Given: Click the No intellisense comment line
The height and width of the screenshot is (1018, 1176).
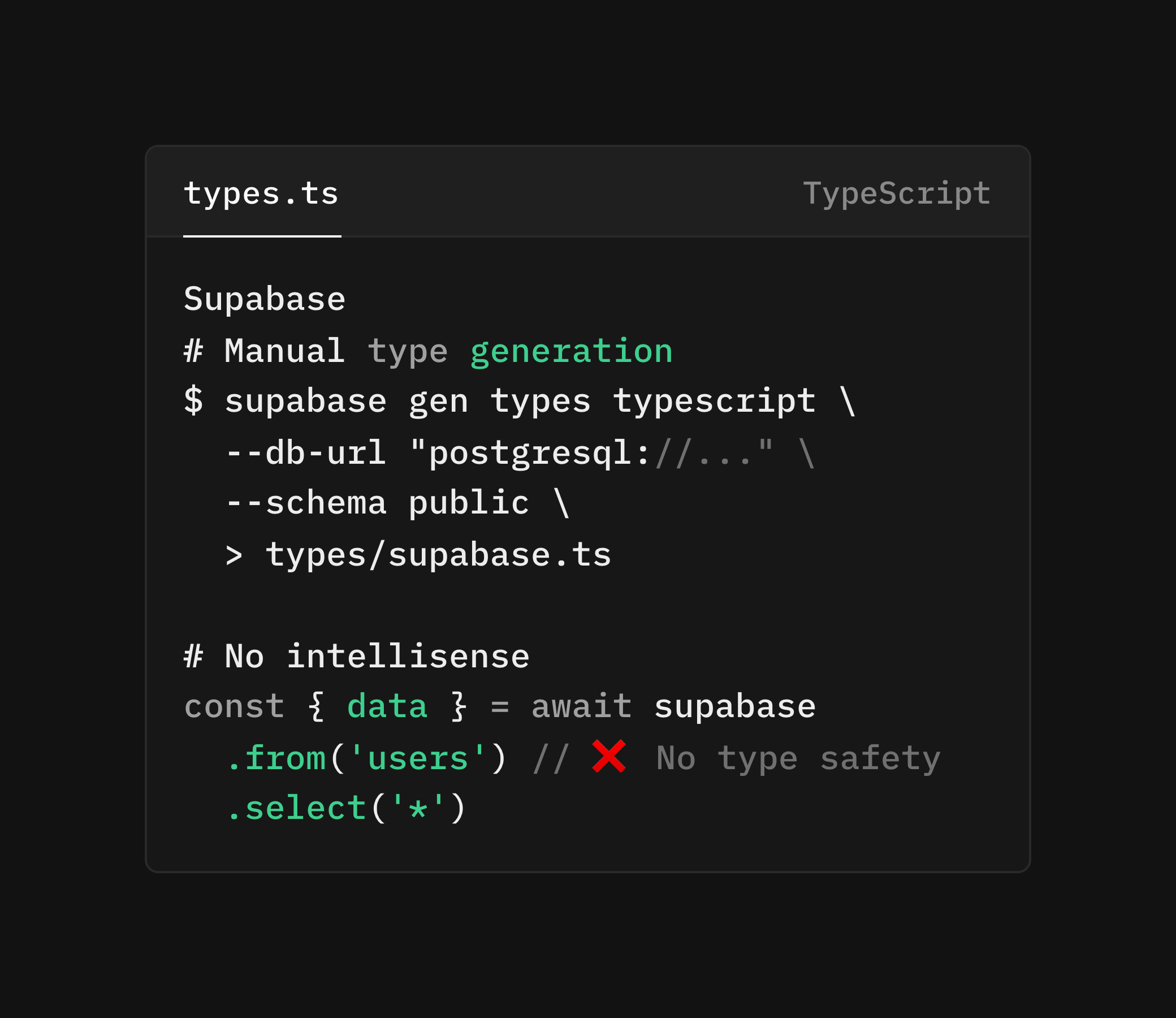Looking at the screenshot, I should (x=357, y=657).
